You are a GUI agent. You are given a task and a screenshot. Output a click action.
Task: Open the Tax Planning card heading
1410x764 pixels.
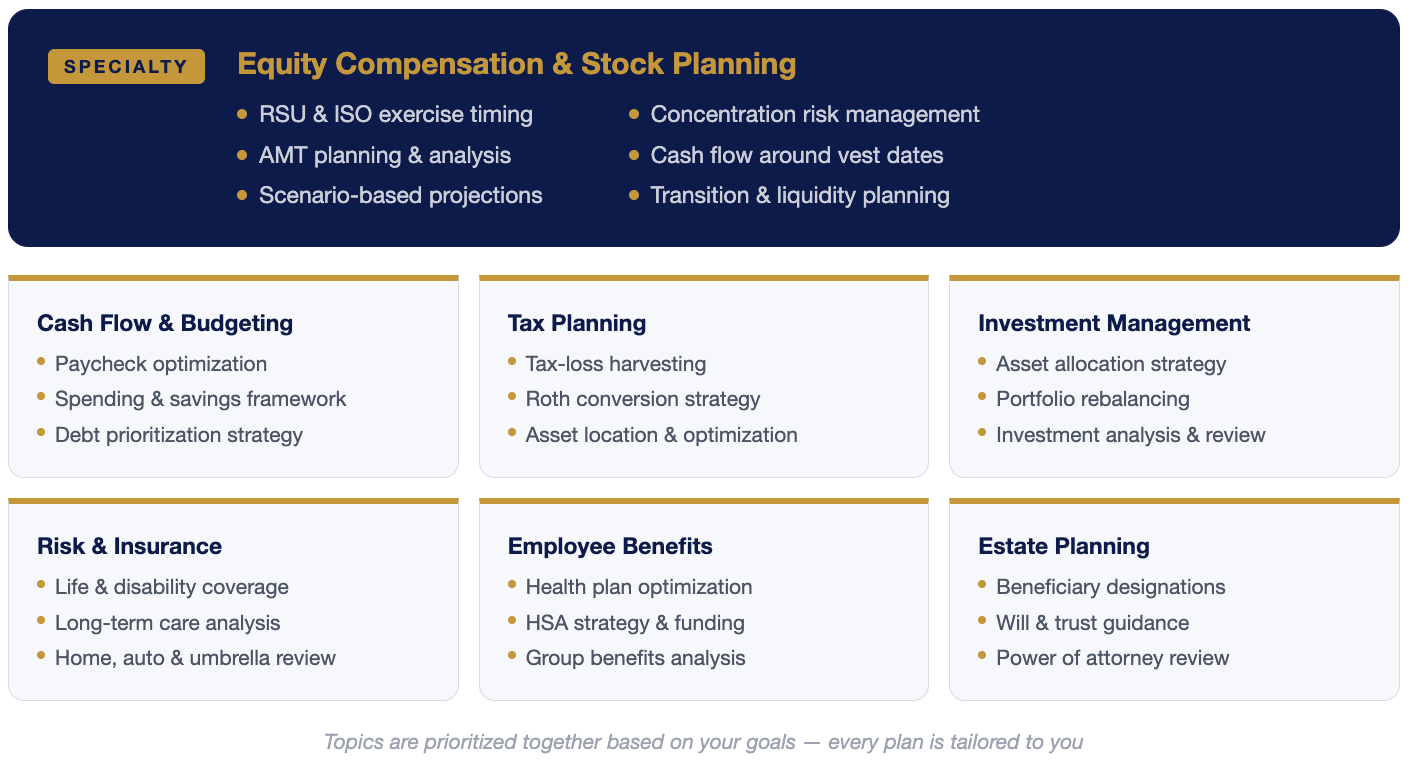point(577,323)
